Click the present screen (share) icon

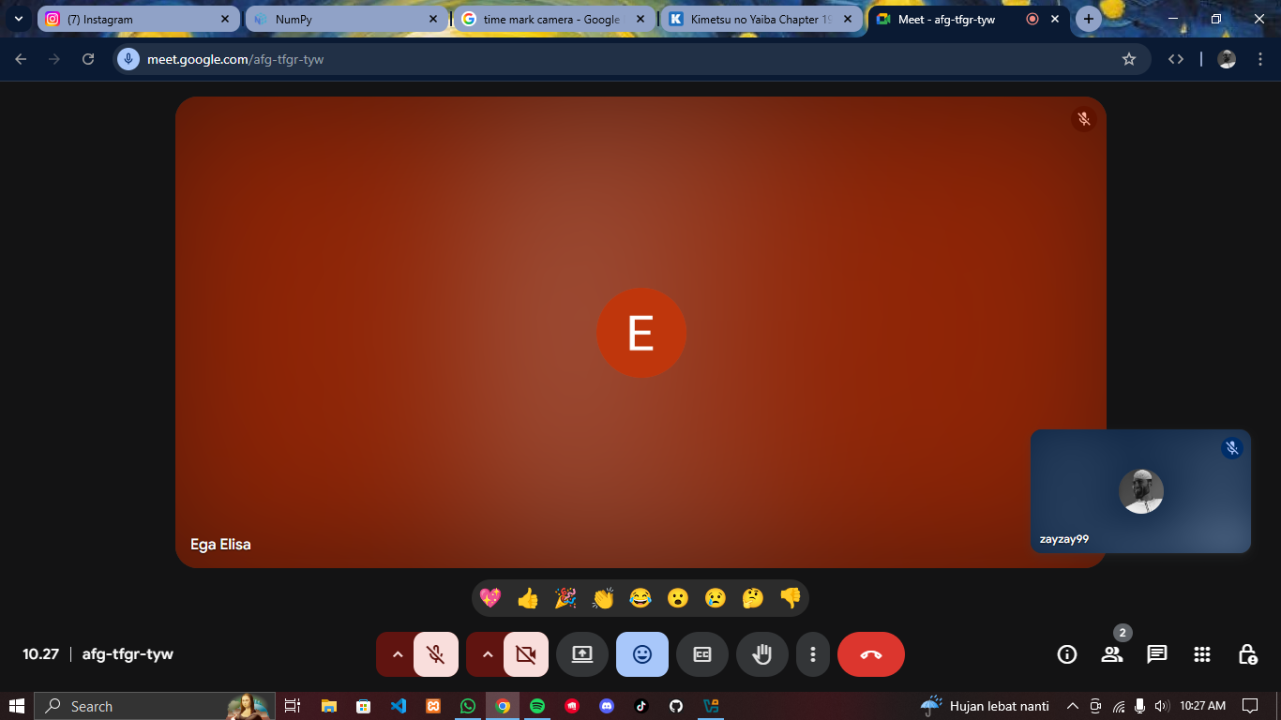click(582, 655)
